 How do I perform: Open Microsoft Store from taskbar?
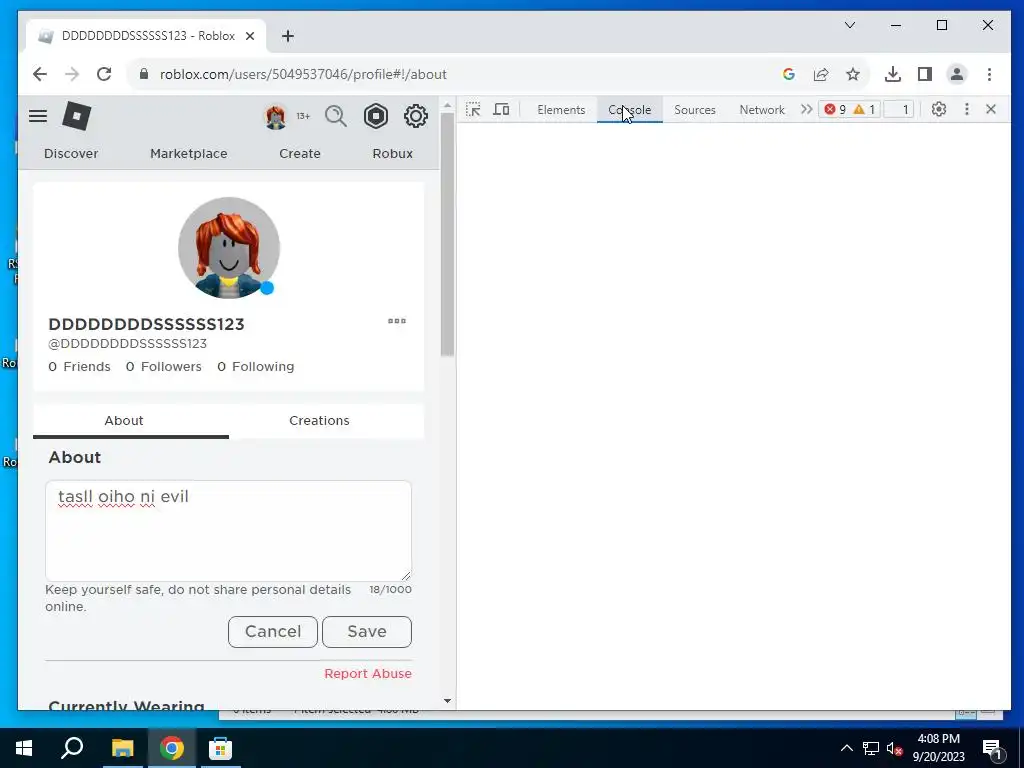pyautogui.click(x=220, y=748)
